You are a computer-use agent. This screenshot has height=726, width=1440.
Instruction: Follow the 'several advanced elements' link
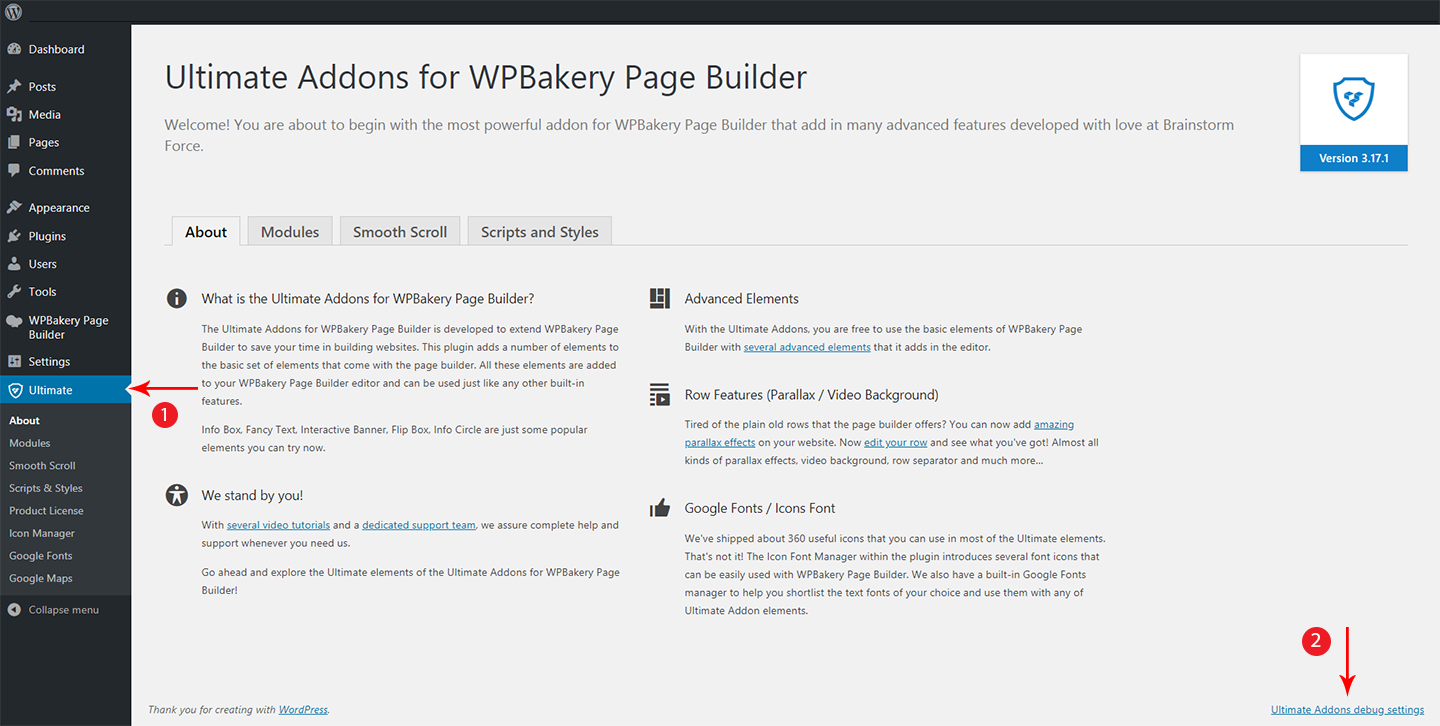click(807, 347)
